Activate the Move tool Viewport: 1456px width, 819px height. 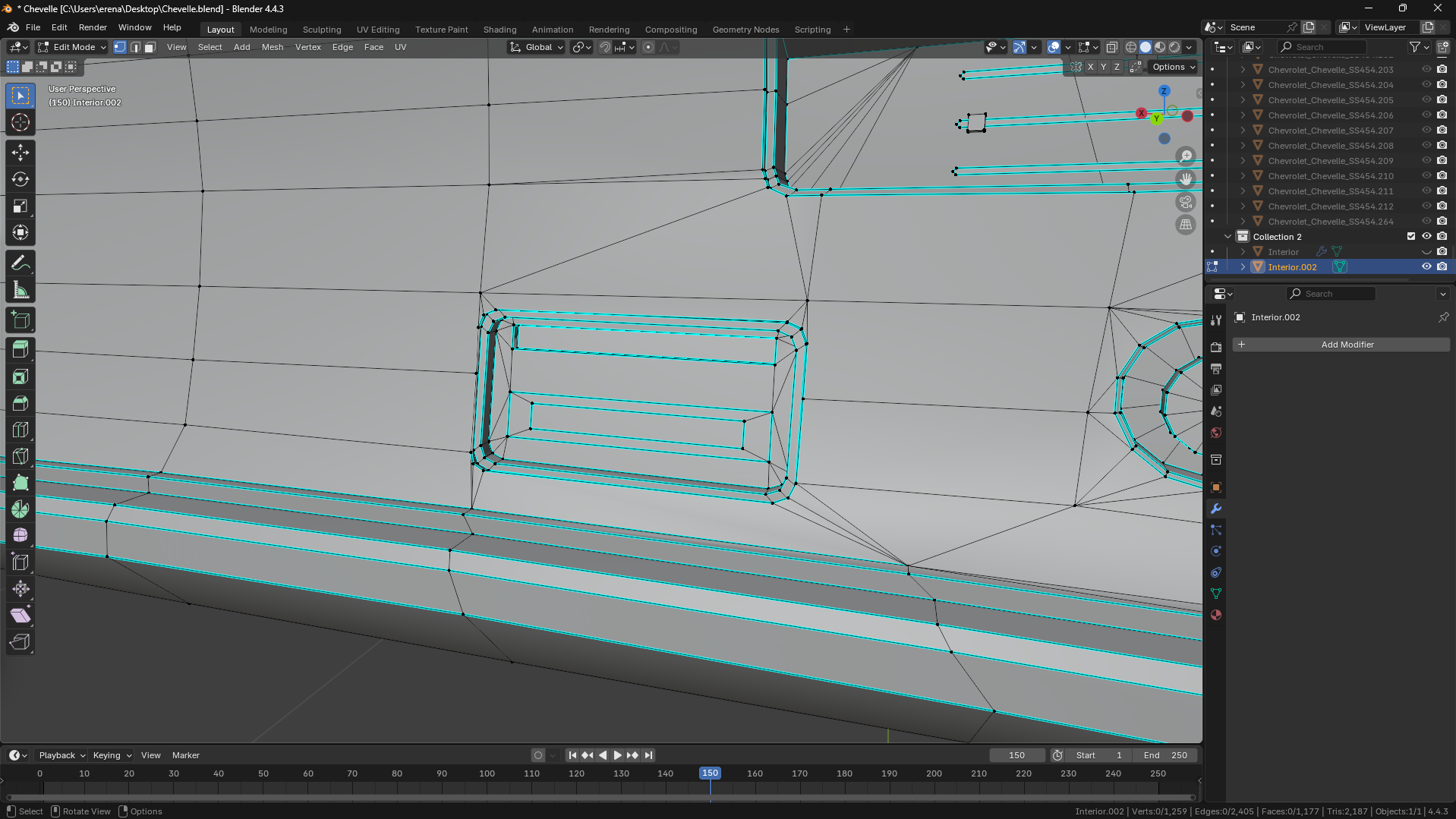[x=20, y=153]
